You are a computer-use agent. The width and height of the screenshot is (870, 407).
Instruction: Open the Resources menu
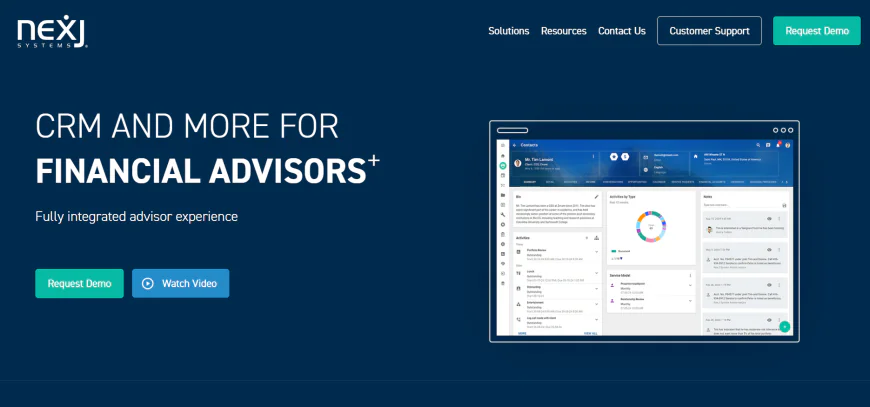pos(563,31)
